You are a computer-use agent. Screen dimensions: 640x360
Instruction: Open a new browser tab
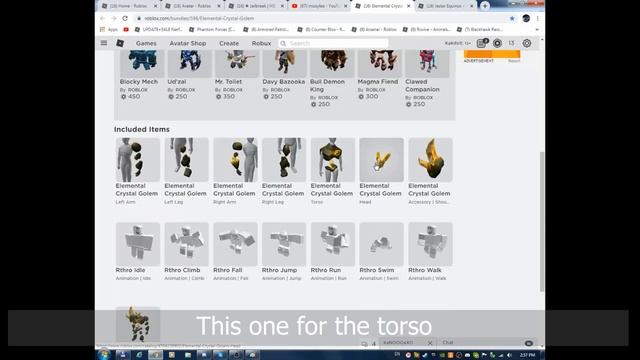[x=485, y=6]
